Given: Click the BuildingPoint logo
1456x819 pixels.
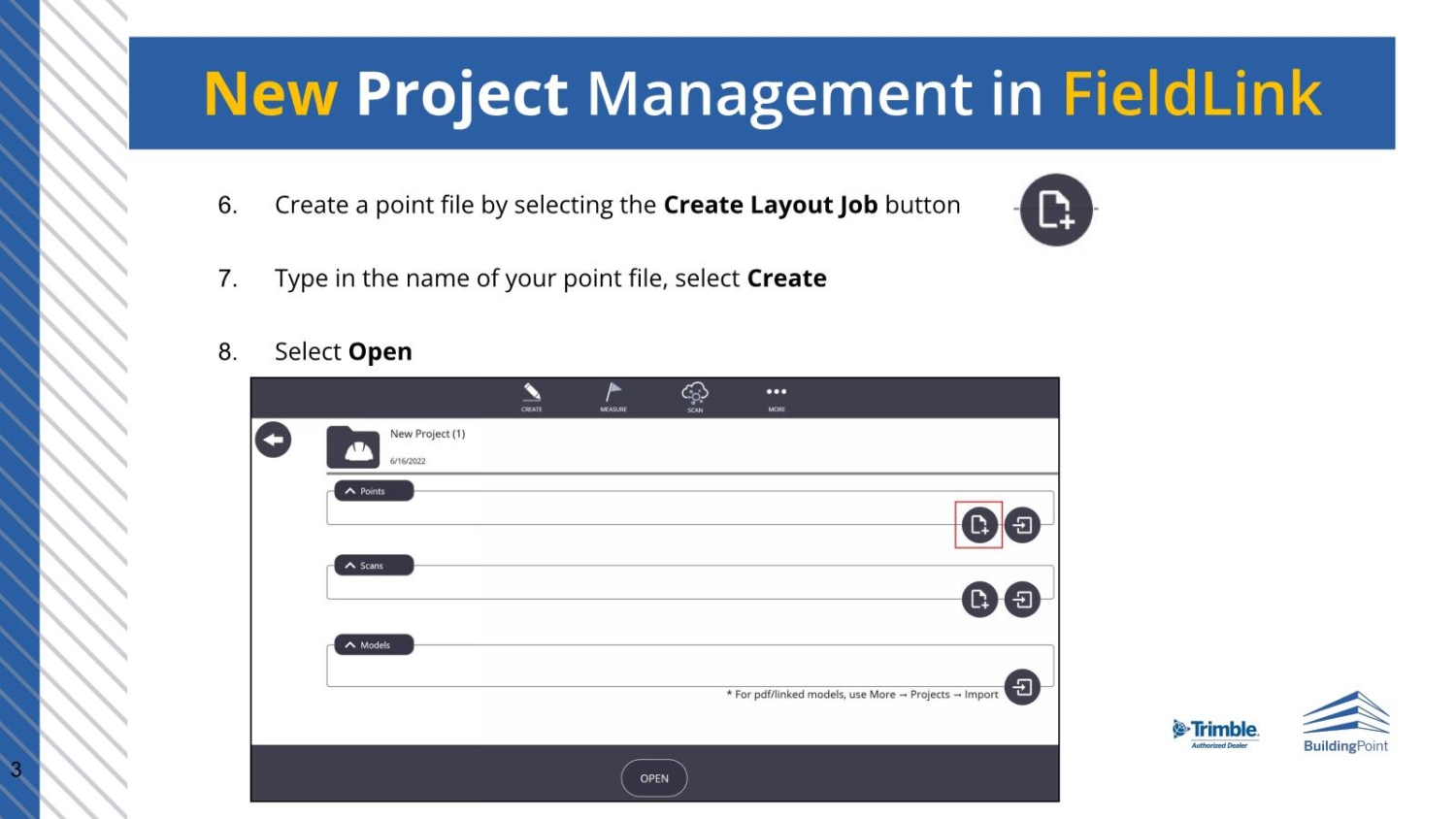Looking at the screenshot, I should (x=1345, y=723).
